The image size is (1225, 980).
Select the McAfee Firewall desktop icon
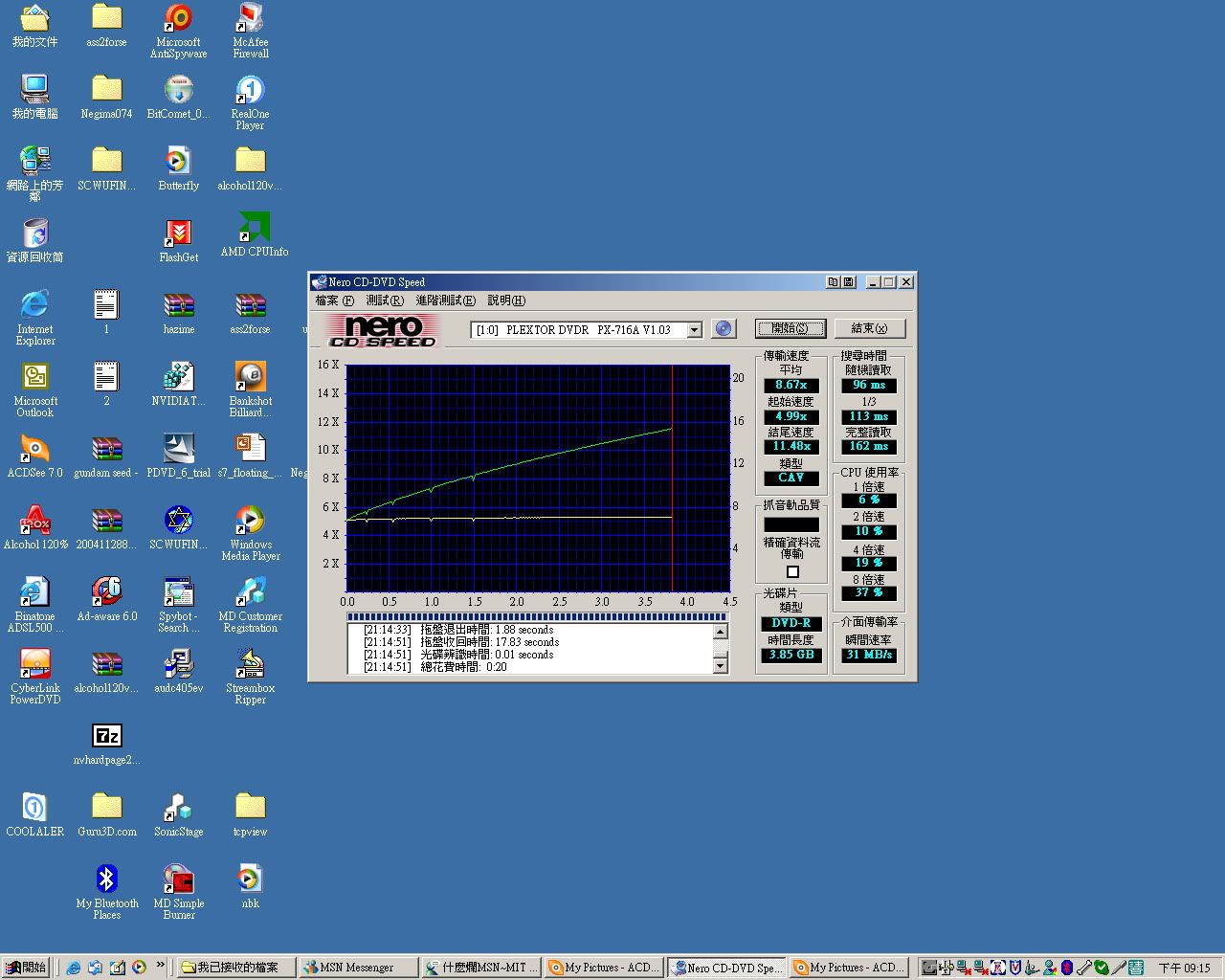250,31
